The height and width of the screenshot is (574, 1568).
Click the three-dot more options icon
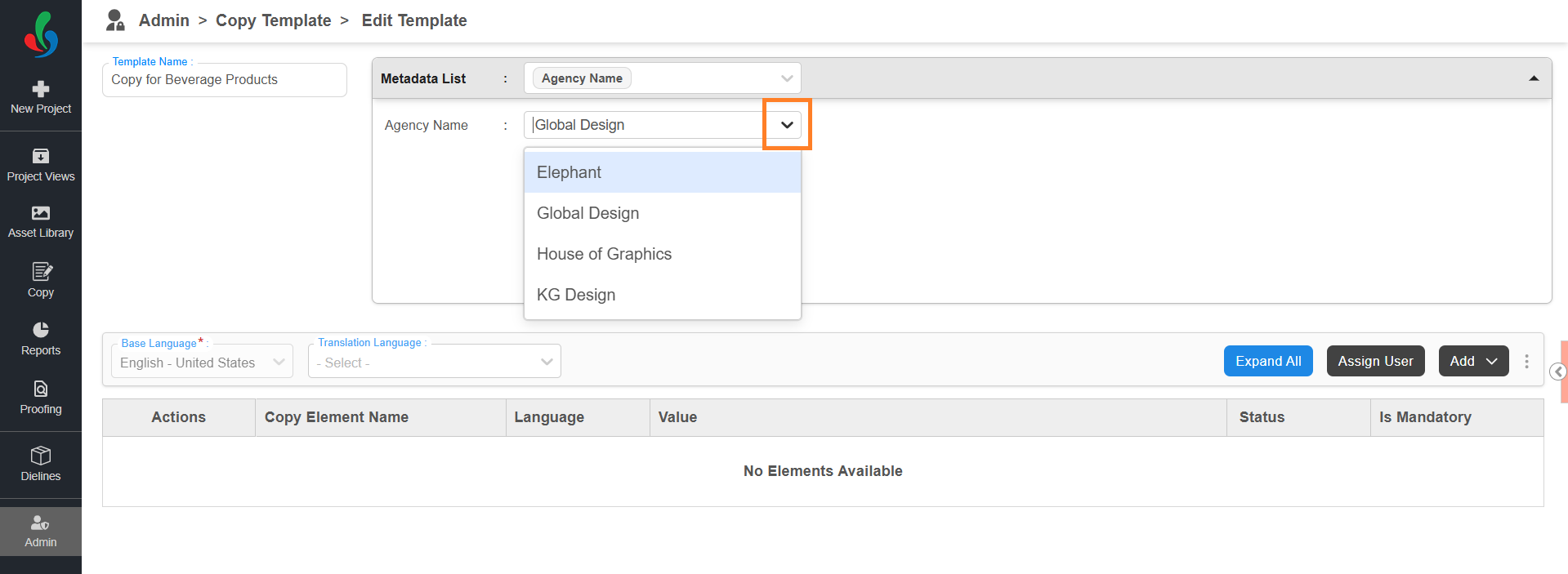[1526, 361]
